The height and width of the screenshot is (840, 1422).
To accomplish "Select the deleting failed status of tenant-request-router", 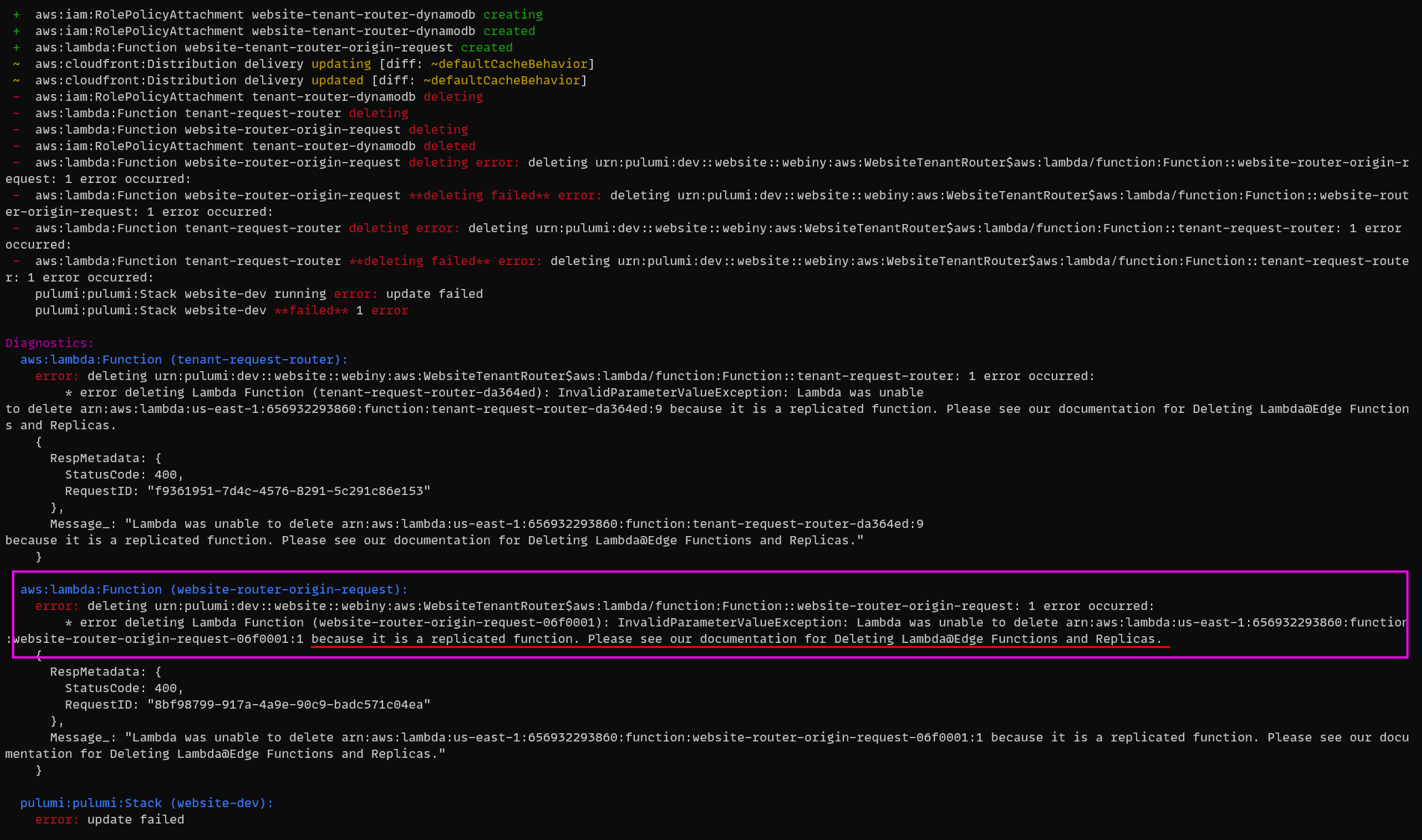I will [x=418, y=261].
